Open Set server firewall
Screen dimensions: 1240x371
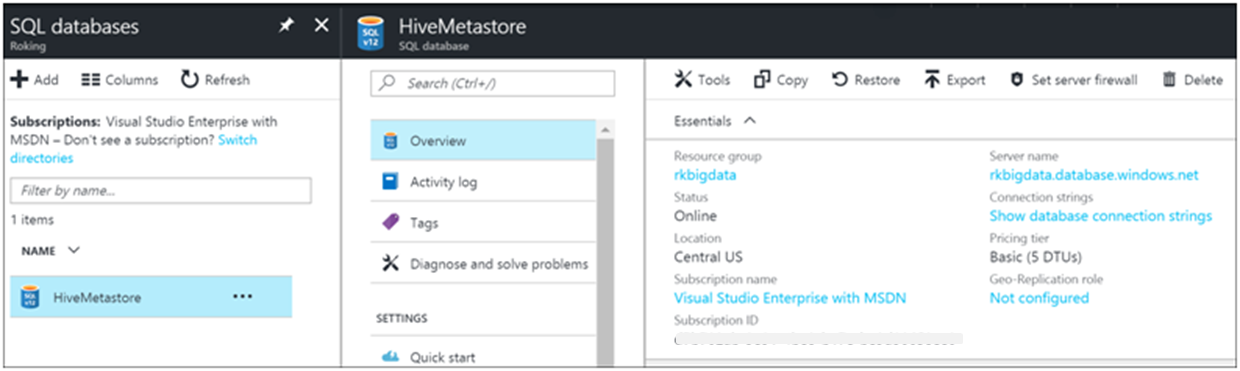tap(1073, 80)
